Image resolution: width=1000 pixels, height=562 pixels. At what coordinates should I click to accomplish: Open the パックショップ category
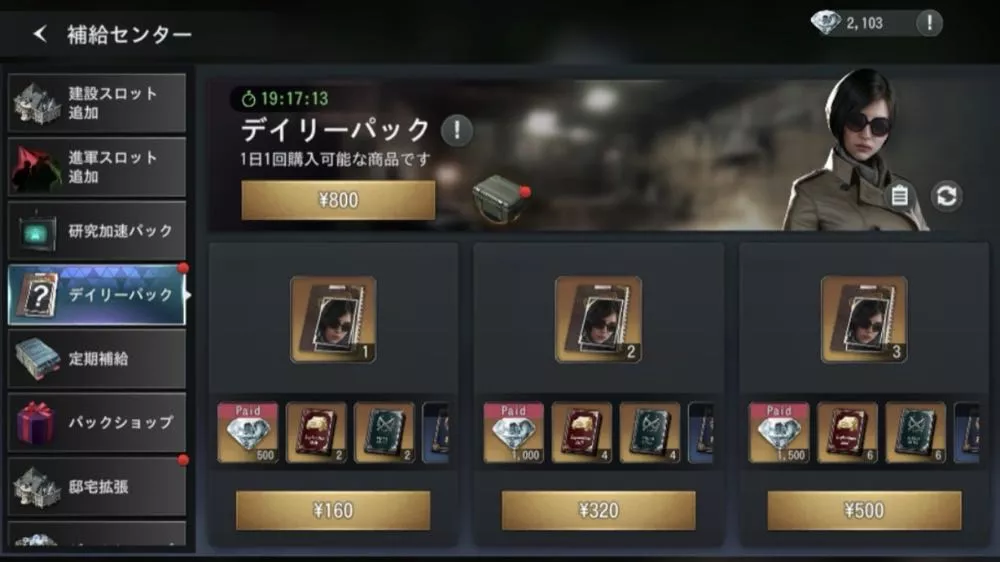[97, 422]
